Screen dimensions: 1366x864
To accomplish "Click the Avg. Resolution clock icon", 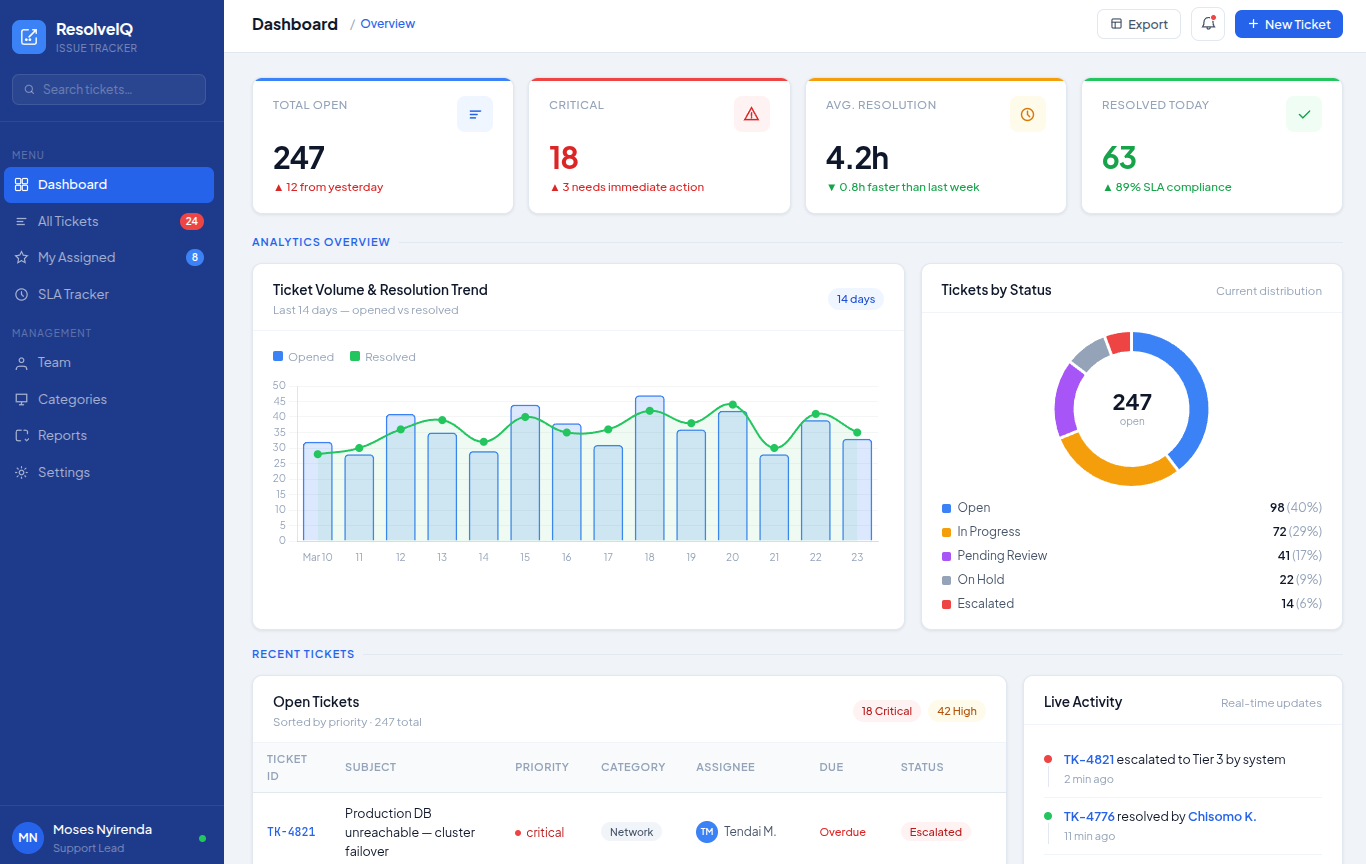I will point(1027,114).
